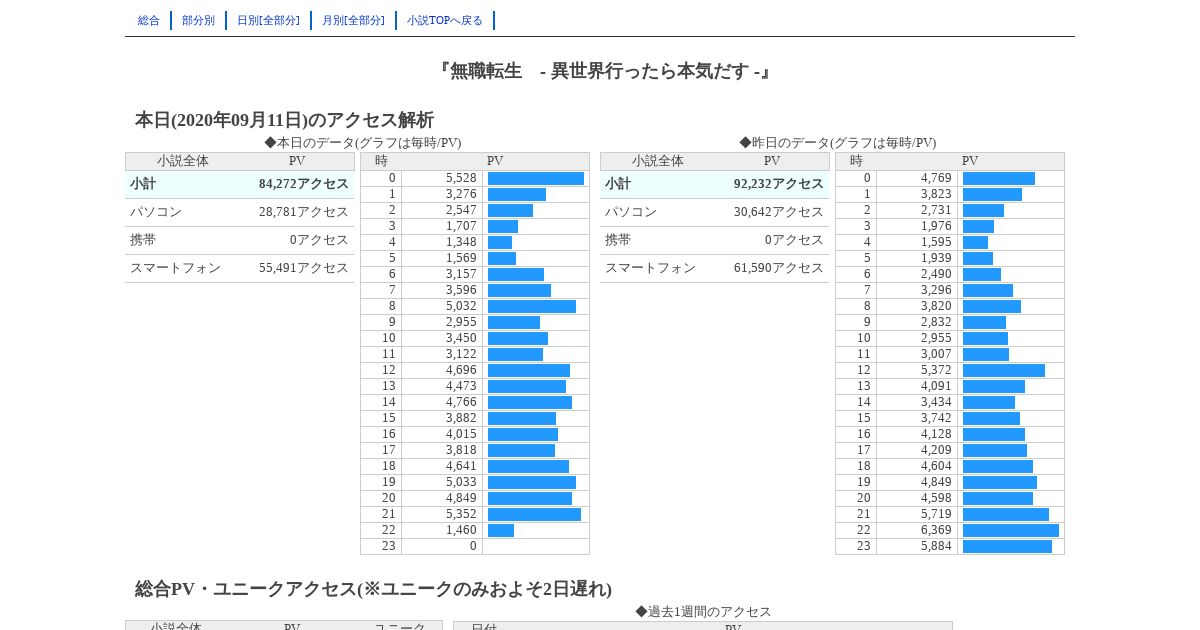Click yesterday's PV value 2,731

(936, 211)
